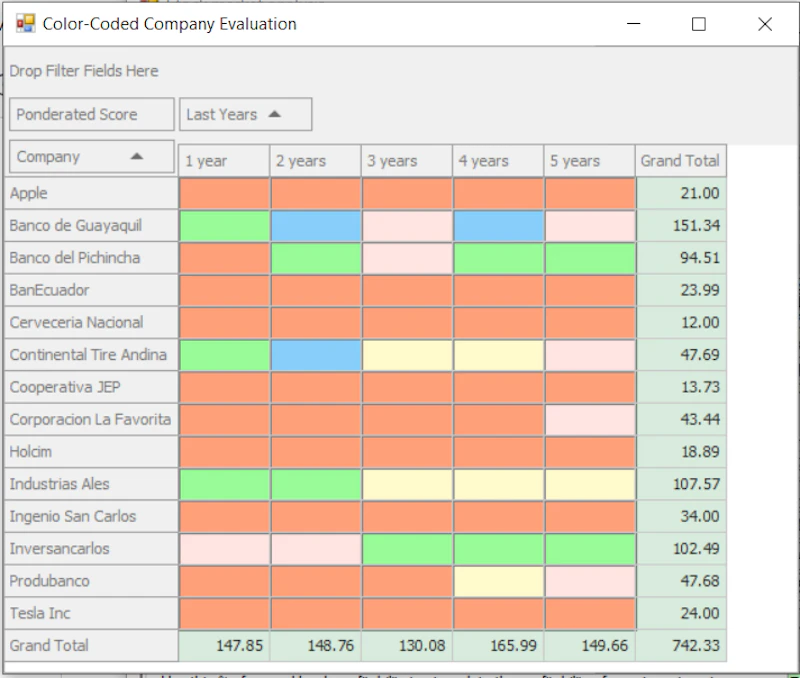Click pink 1 year cell for Inversancarlos

pyautogui.click(x=224, y=548)
